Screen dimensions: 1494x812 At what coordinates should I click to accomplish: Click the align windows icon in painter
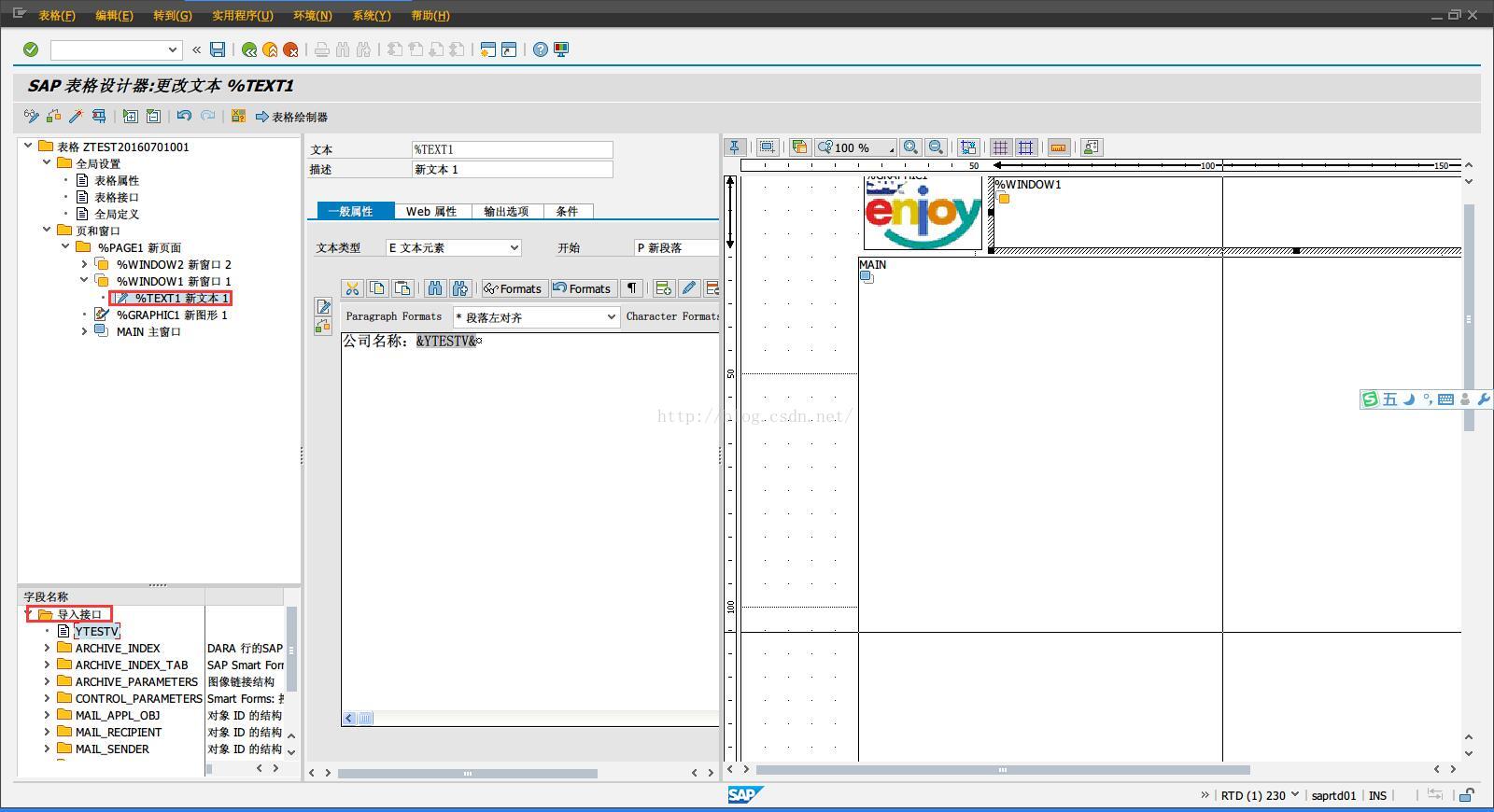pos(968,147)
